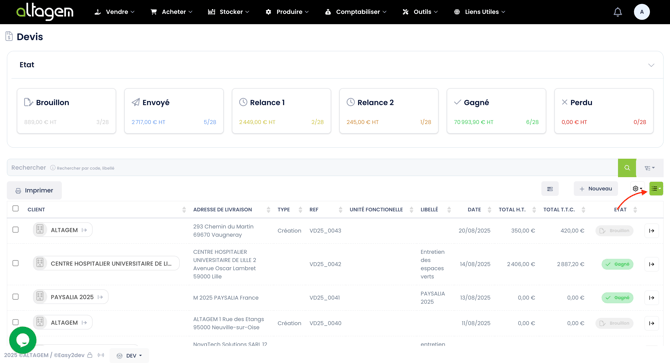This screenshot has height=363, width=670.
Task: Check the PAYSALIA 2025 row checkbox
Action: 15,296
